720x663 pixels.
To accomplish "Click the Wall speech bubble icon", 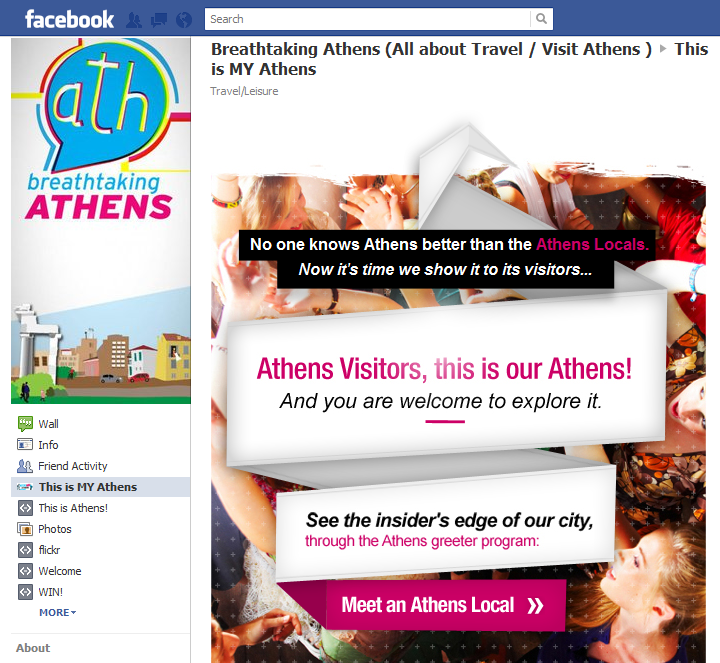I will click(x=25, y=423).
